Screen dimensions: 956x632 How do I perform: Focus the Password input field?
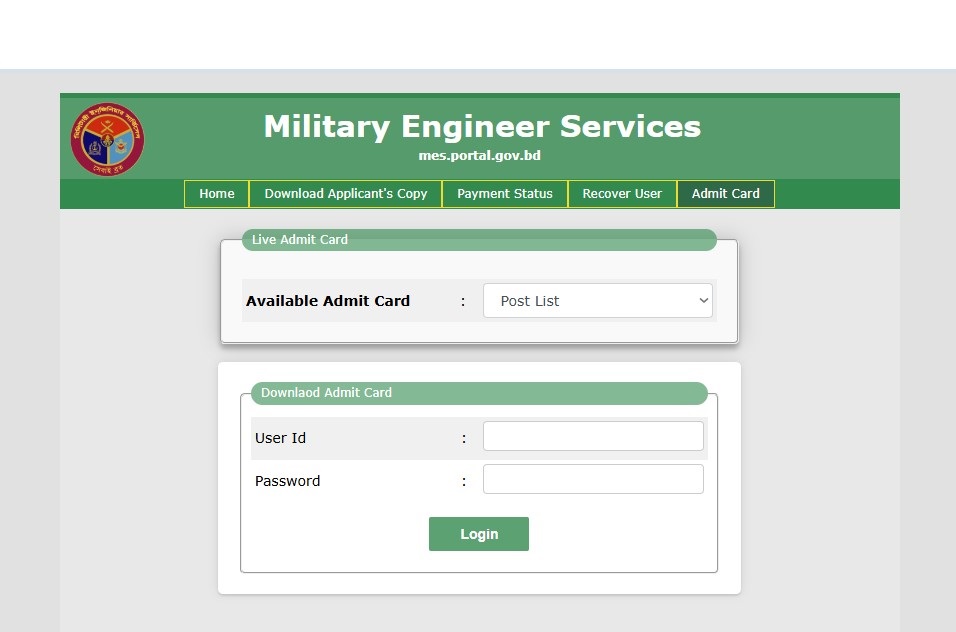[593, 479]
